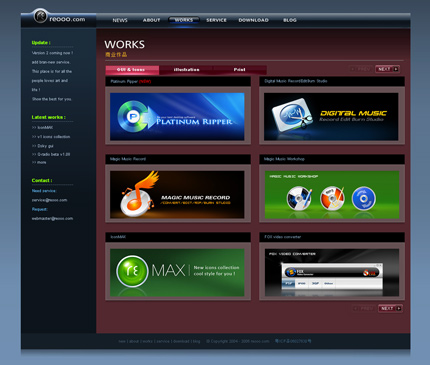This screenshot has height=365, width=430.
Task: Open the v1 icons collection link
Action: pyautogui.click(x=51, y=137)
